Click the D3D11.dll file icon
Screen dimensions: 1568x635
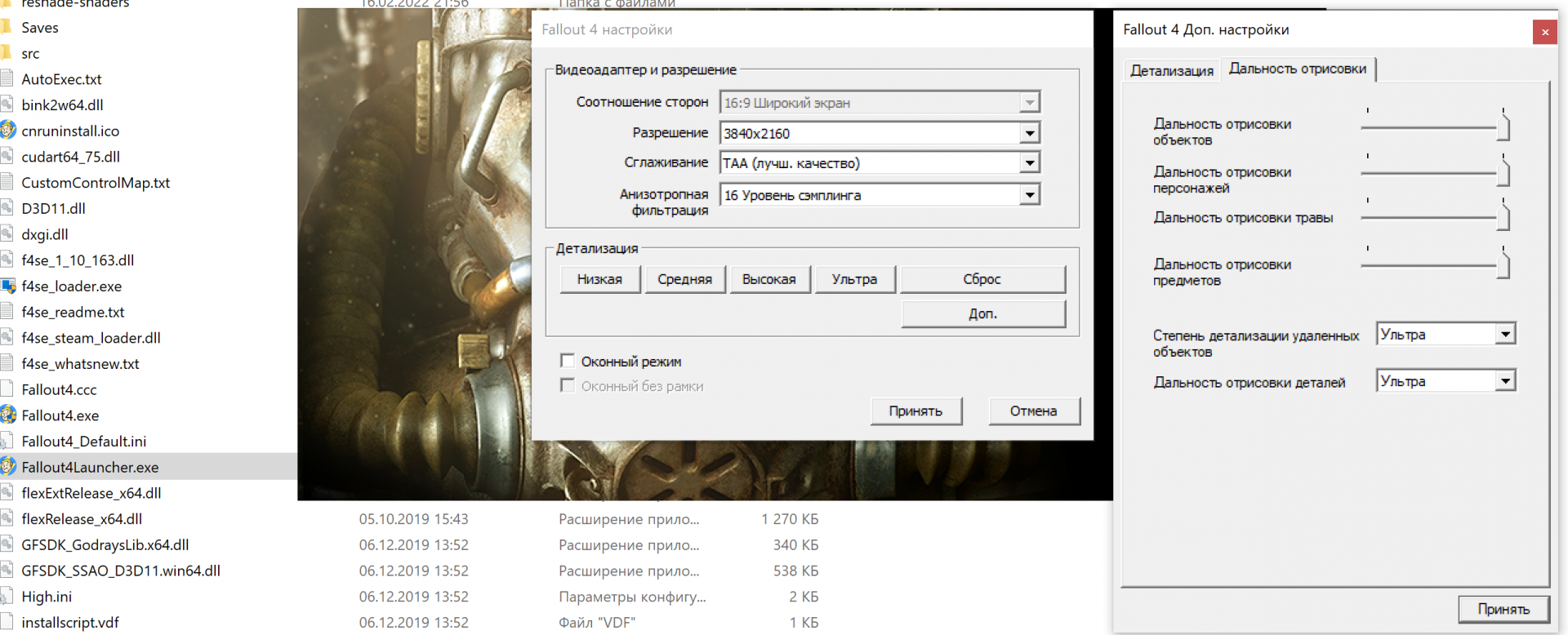(7, 208)
